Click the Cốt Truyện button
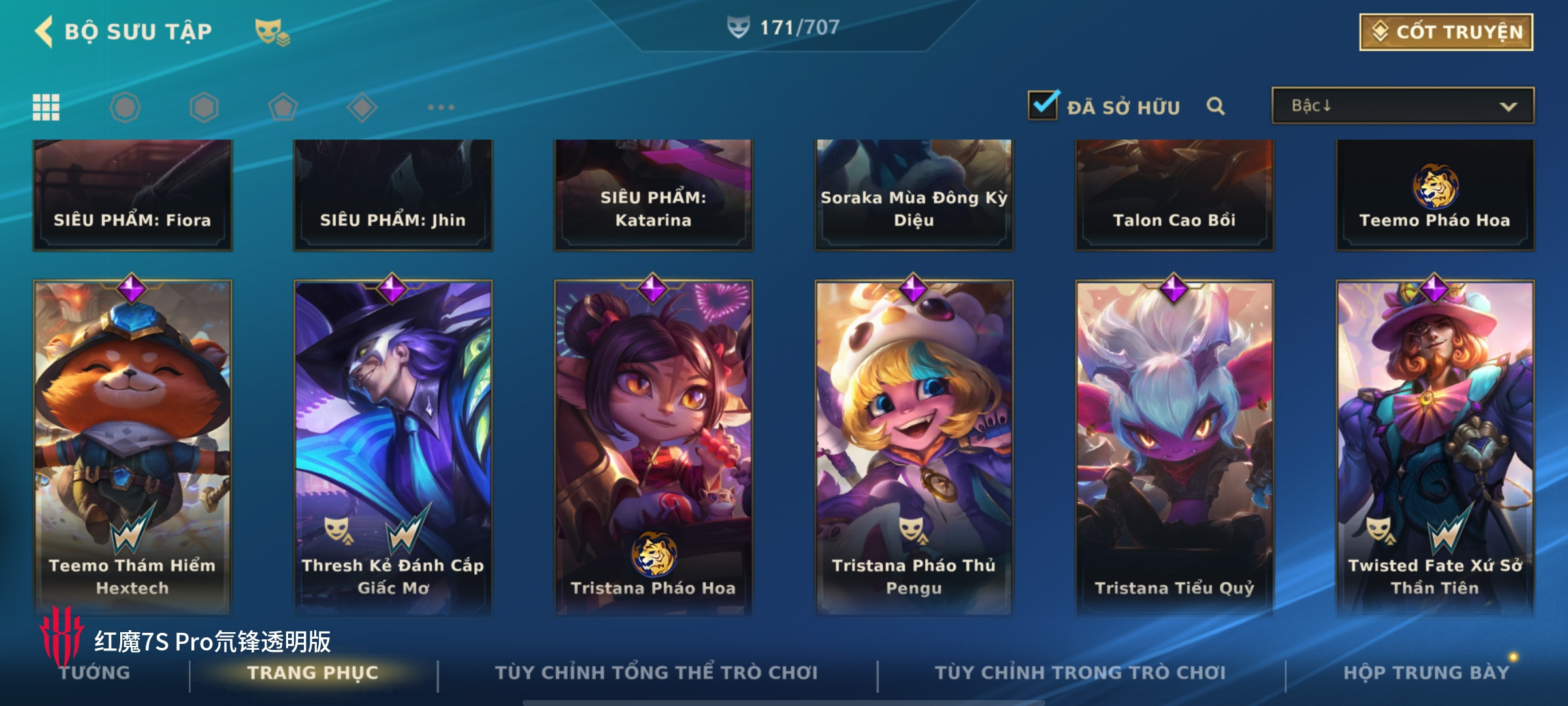This screenshot has height=706, width=1568. click(x=1446, y=32)
